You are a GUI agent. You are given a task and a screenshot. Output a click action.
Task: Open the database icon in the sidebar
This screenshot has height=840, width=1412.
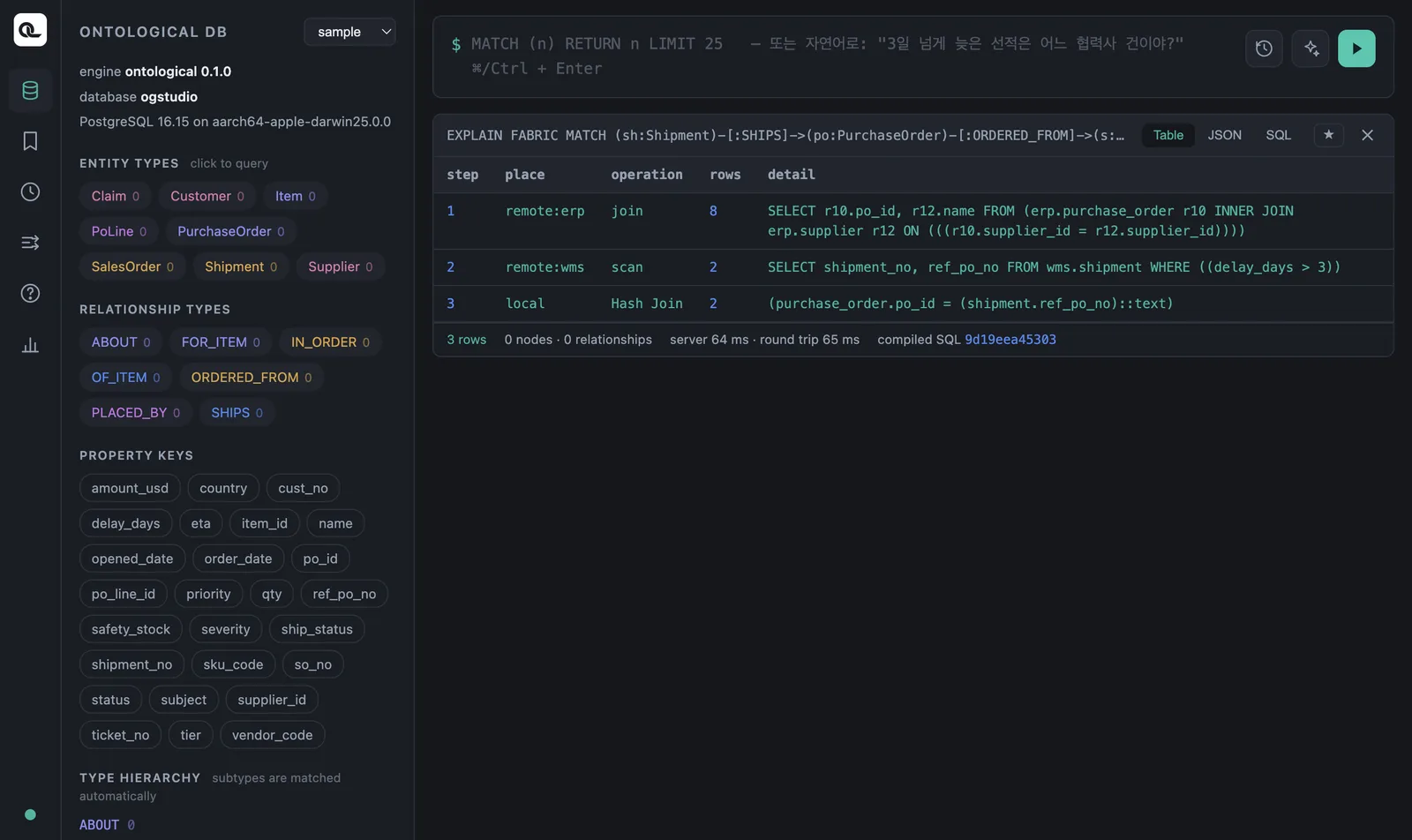30,90
